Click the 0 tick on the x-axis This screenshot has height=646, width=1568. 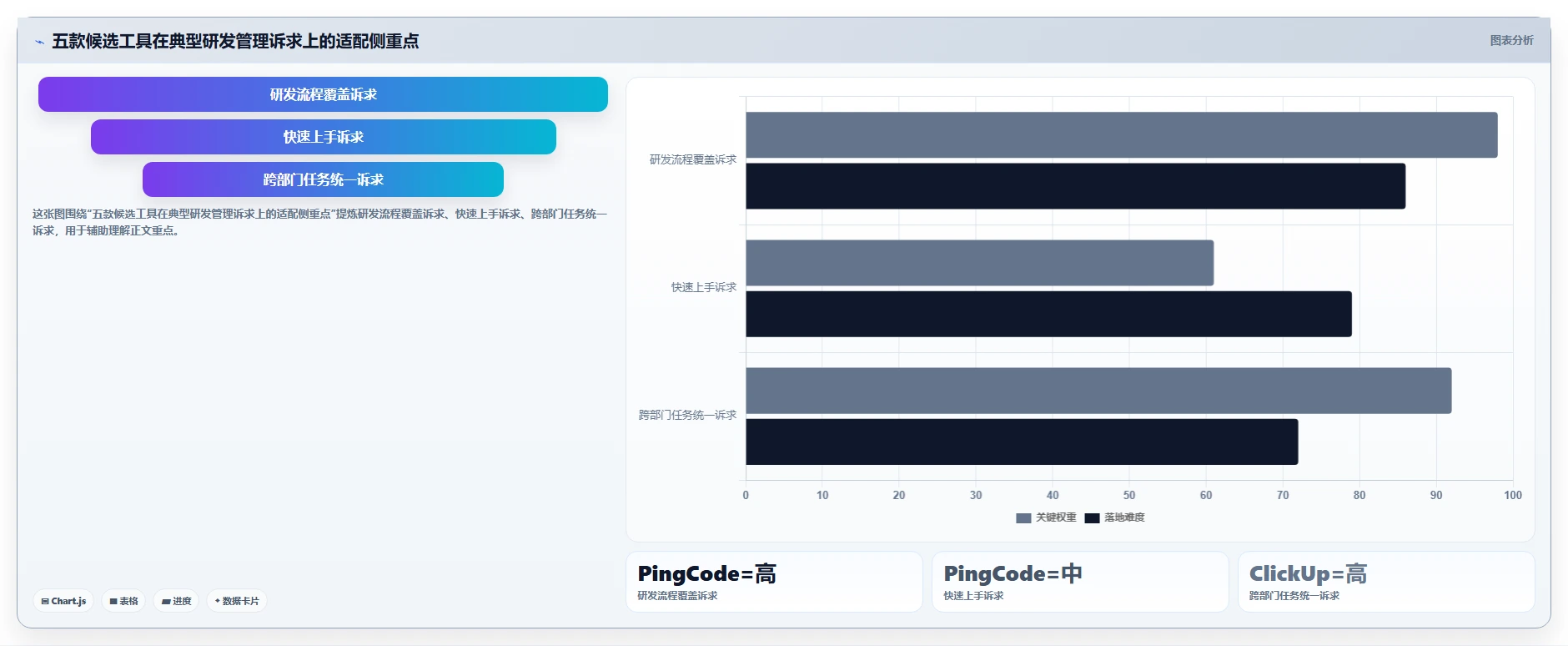[x=746, y=495]
